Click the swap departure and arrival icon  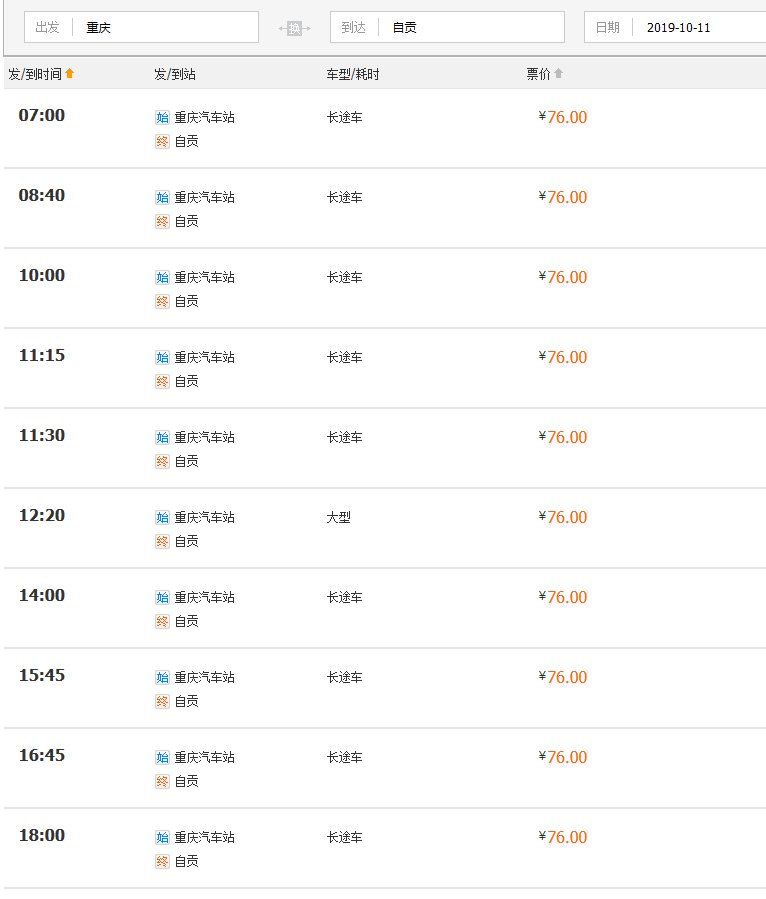[294, 28]
